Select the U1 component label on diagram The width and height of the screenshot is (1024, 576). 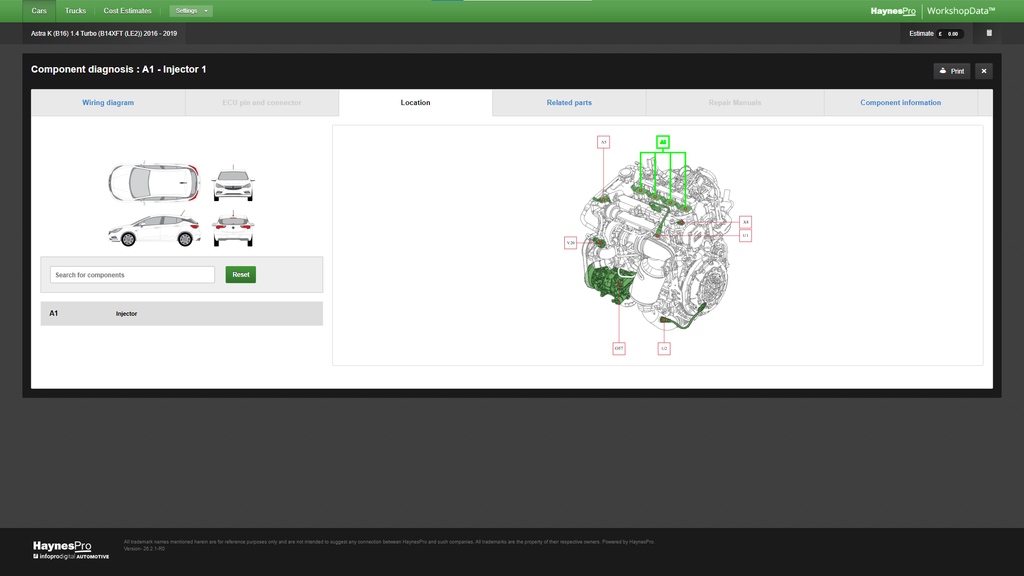point(745,235)
